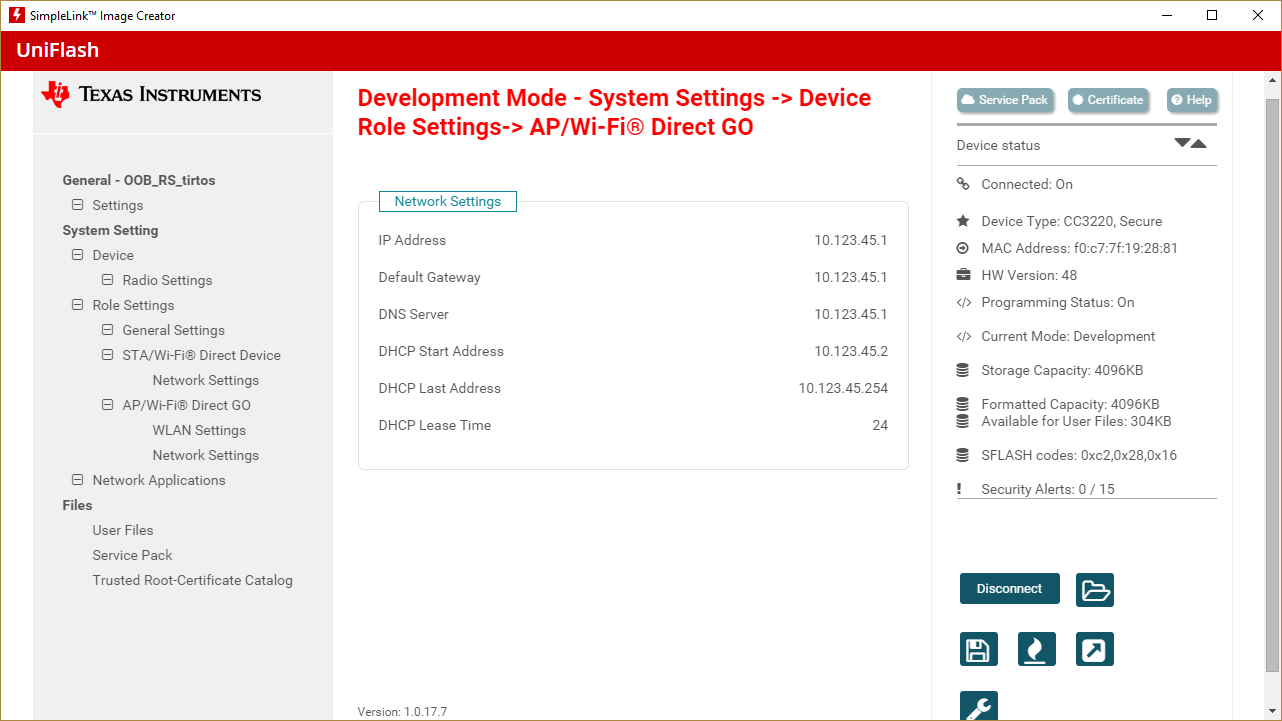The width and height of the screenshot is (1282, 721).
Task: Click the SimpleLink app icon in title bar
Action: 16,16
